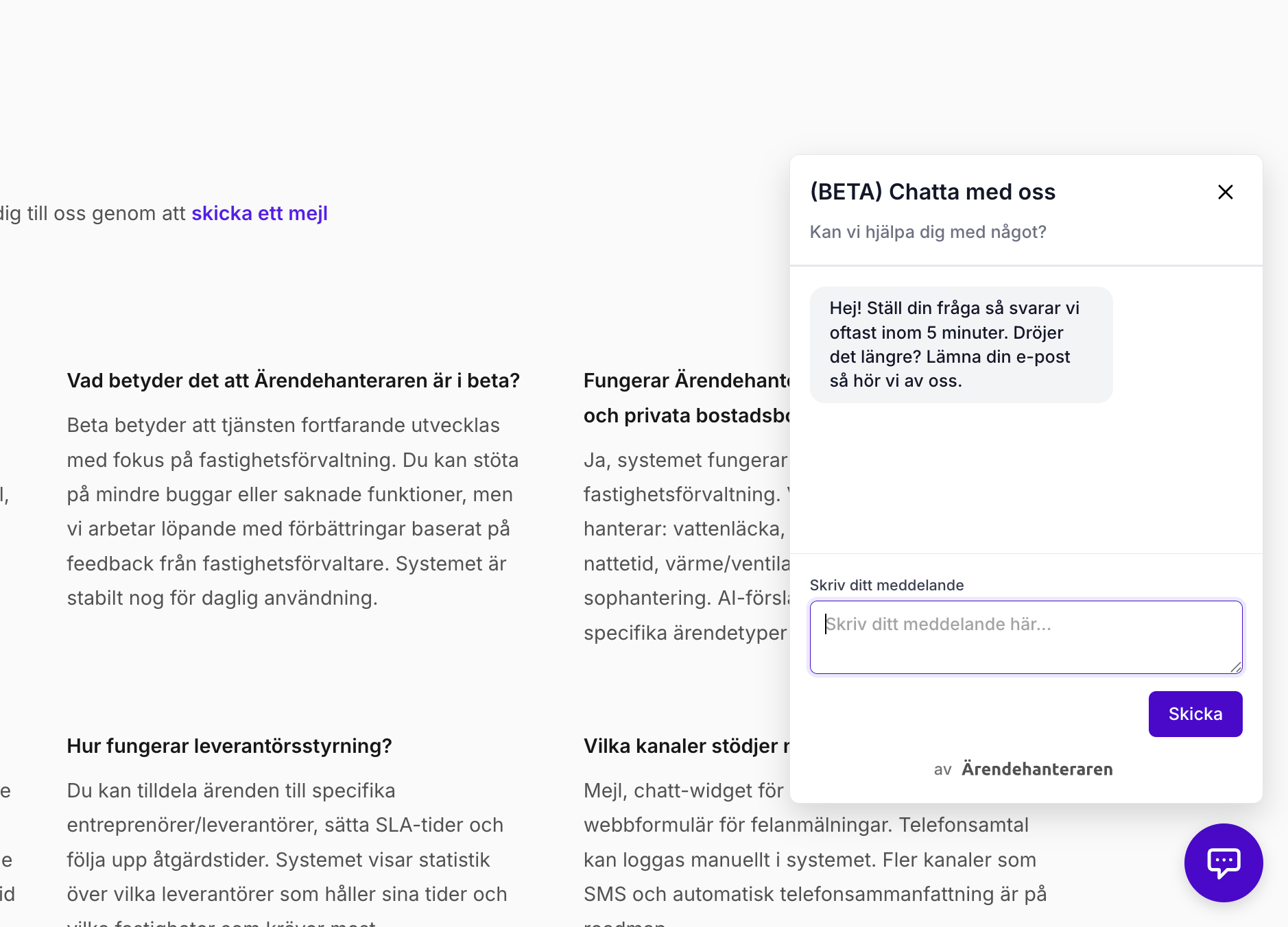
Task: Click the '(BETA) Chatta med oss' chat title
Action: click(x=932, y=192)
